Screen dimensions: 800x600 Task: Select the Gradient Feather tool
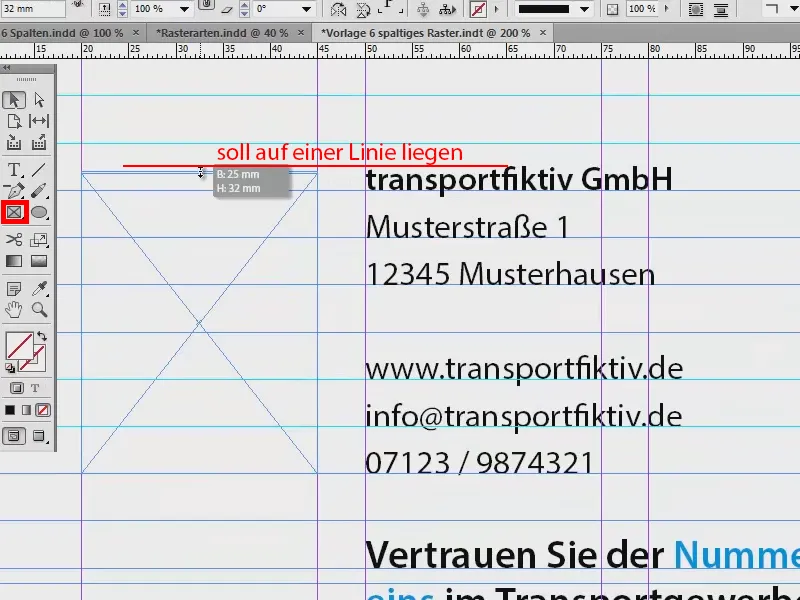click(39, 261)
